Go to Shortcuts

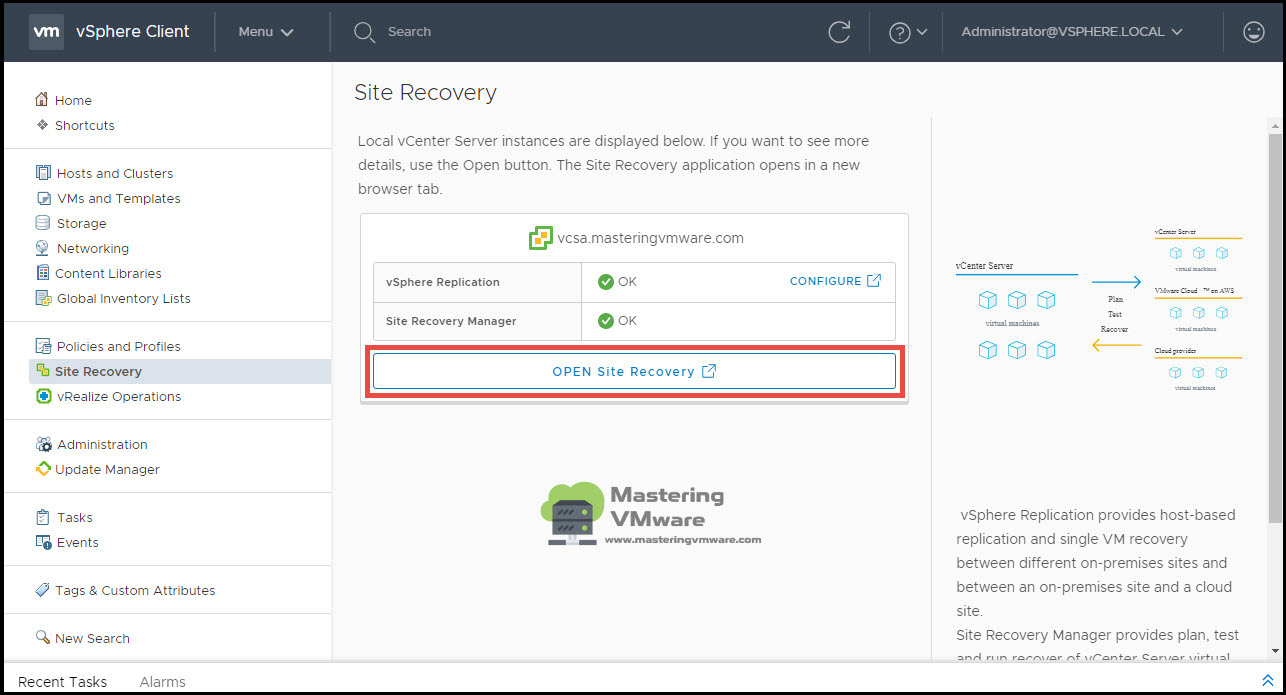[85, 125]
